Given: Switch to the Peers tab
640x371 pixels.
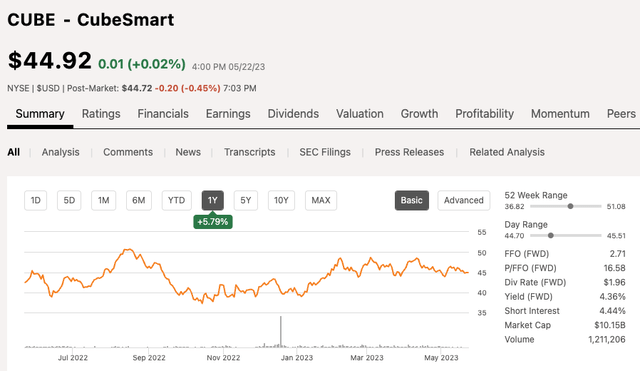Looking at the screenshot, I should click(x=621, y=114).
